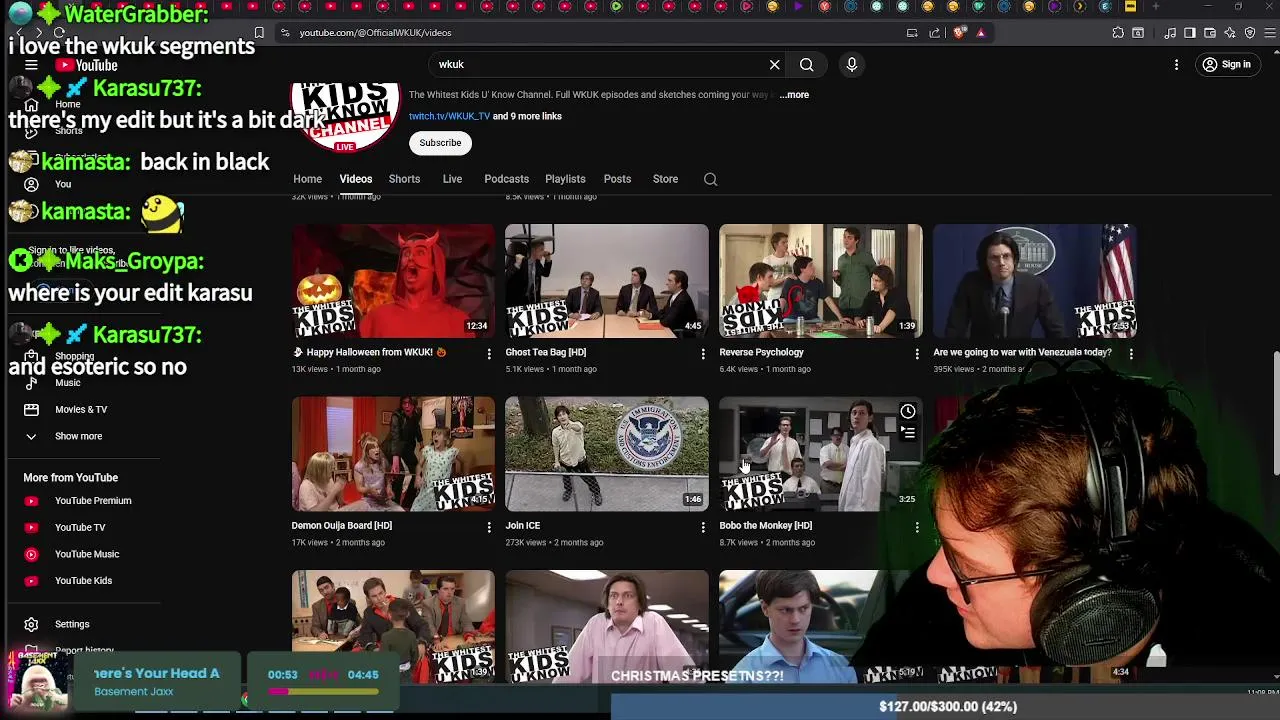Screen dimensions: 1280x720
Task: Click the page vertical scrollbar
Action: click(1275, 414)
